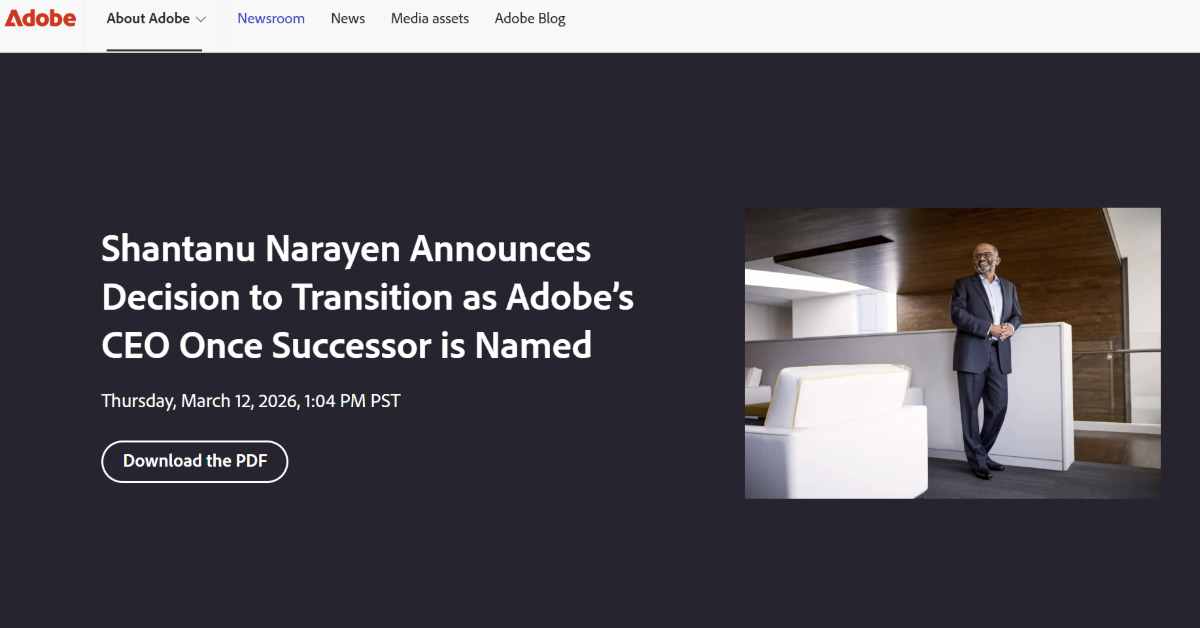Select the Adobe brand mark top left
1200x628 pixels.
40,18
